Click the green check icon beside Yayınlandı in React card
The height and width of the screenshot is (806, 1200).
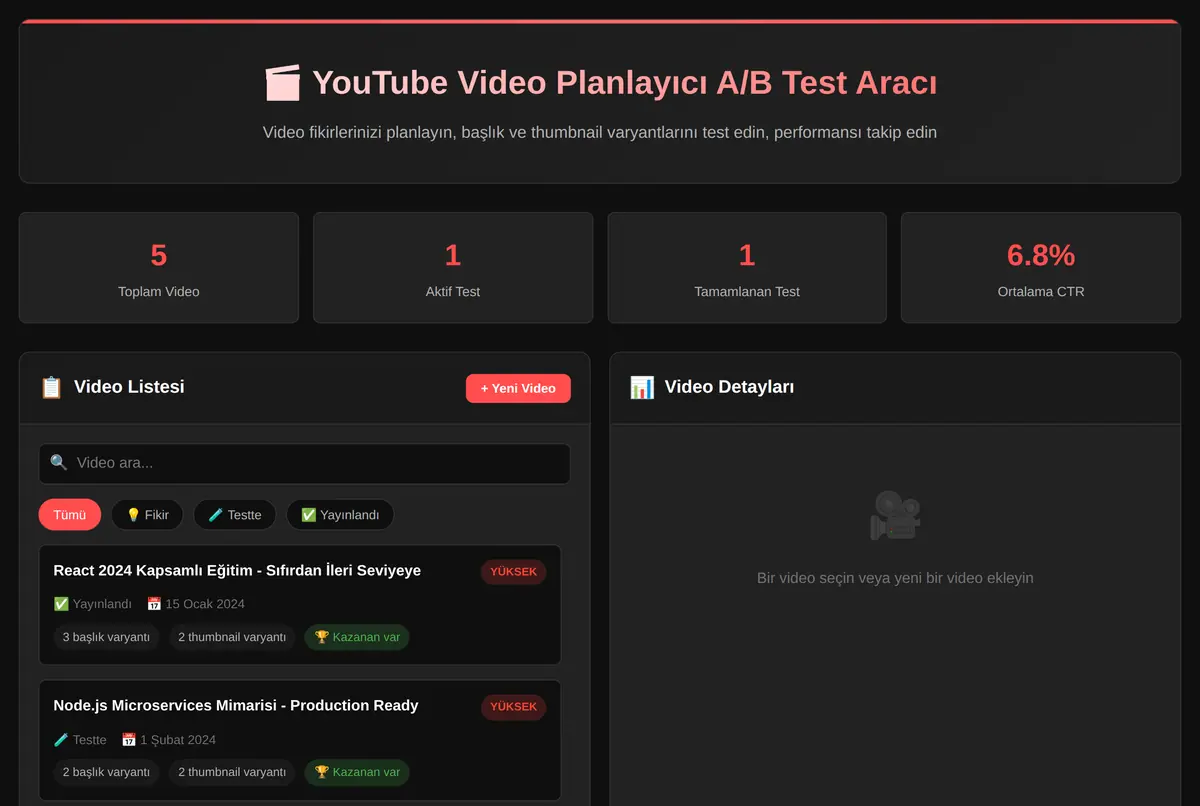coord(61,604)
